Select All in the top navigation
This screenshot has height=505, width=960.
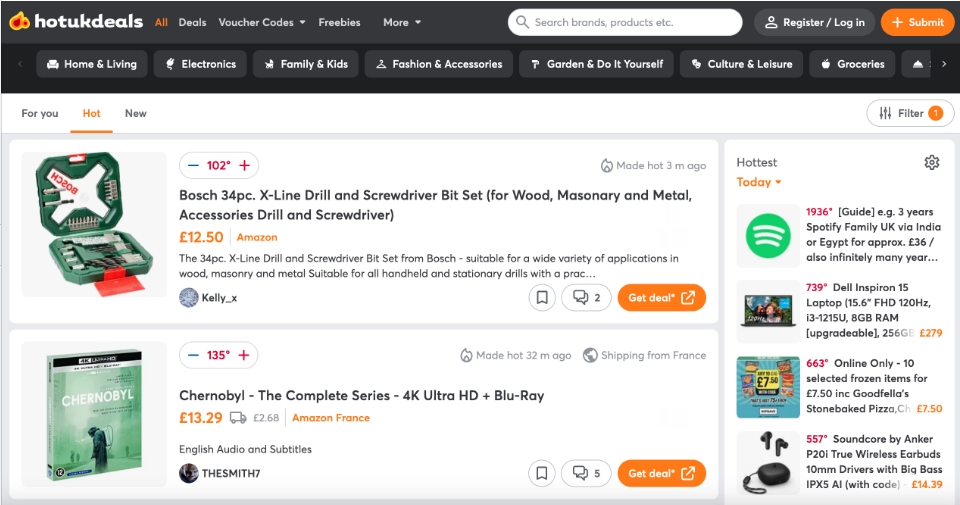coord(161,22)
